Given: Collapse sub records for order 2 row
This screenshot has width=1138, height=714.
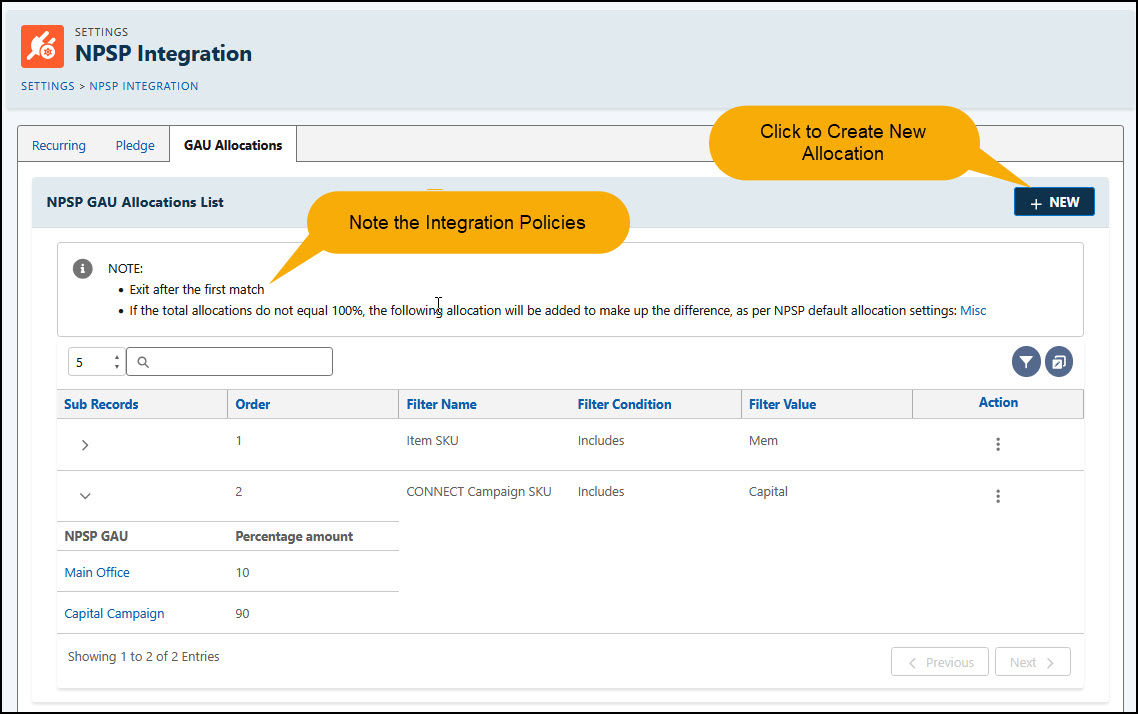Looking at the screenshot, I should [x=85, y=496].
